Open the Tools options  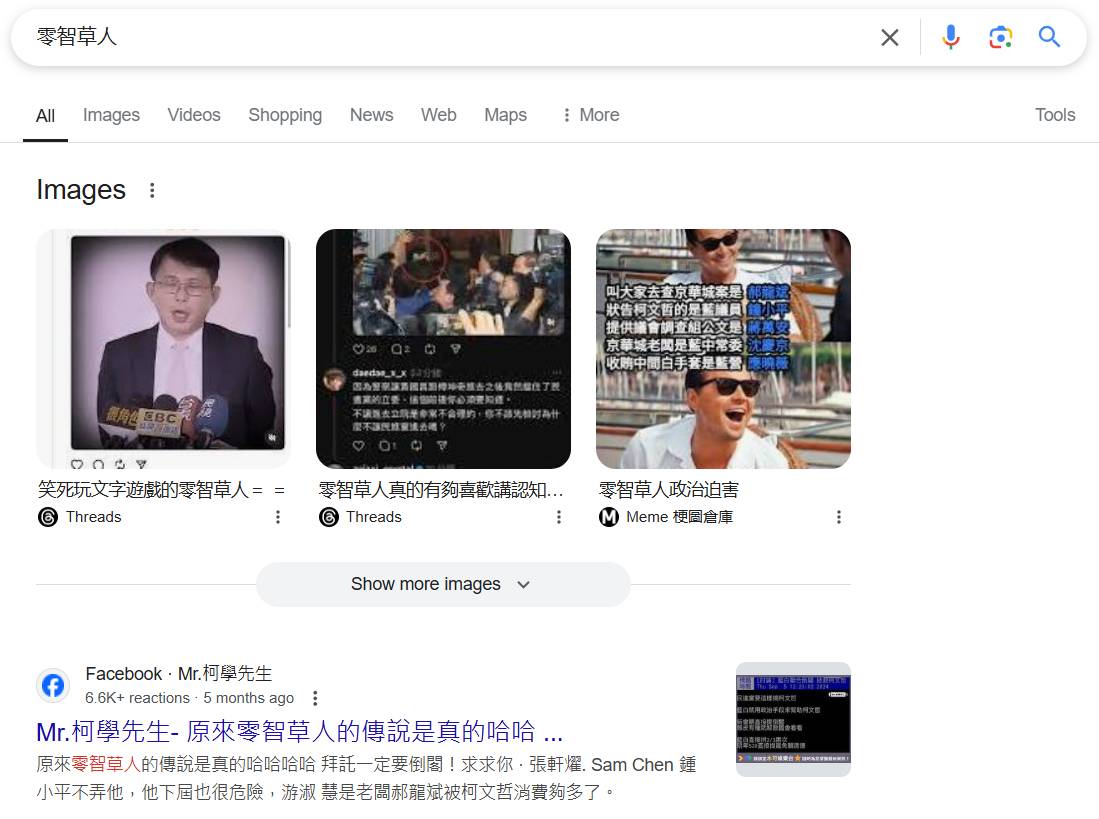point(1054,115)
